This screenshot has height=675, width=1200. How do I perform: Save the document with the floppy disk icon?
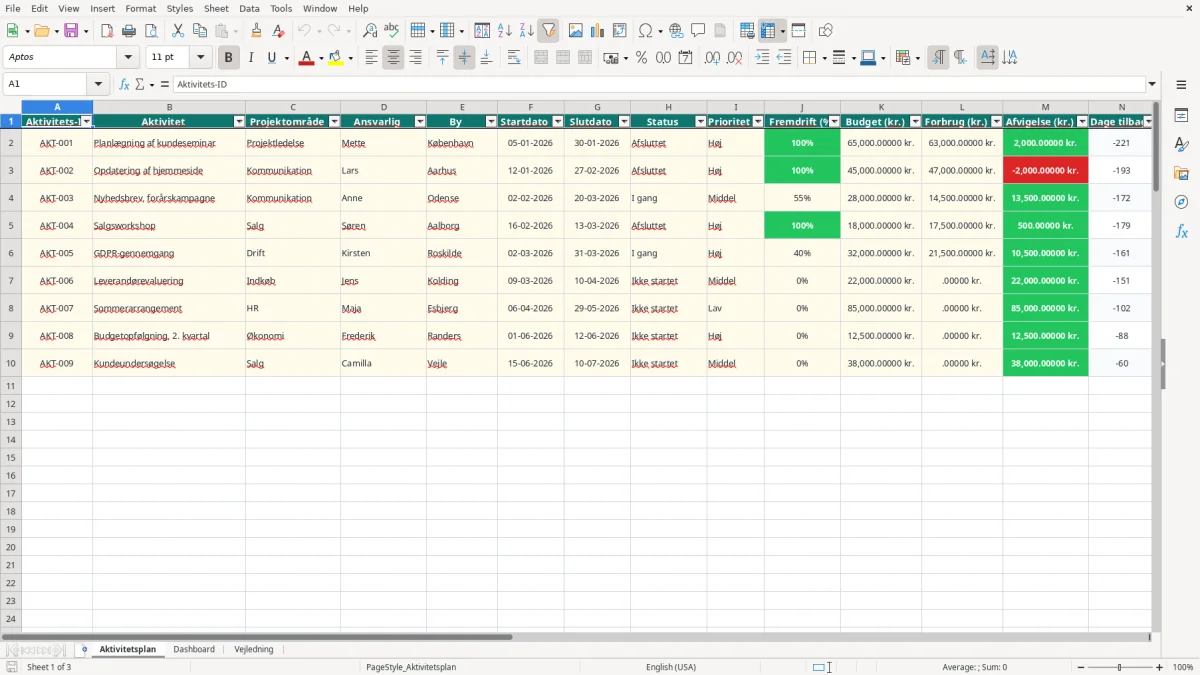[x=71, y=31]
